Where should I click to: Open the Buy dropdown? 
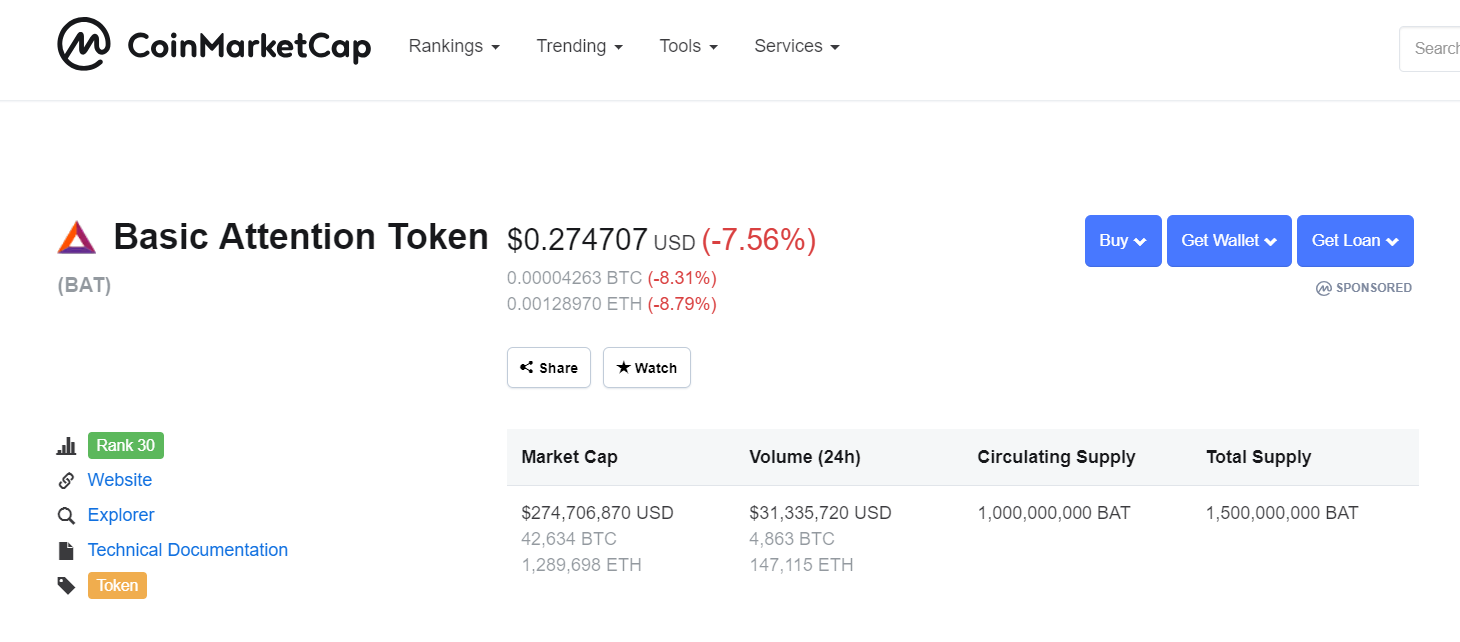(x=1123, y=241)
